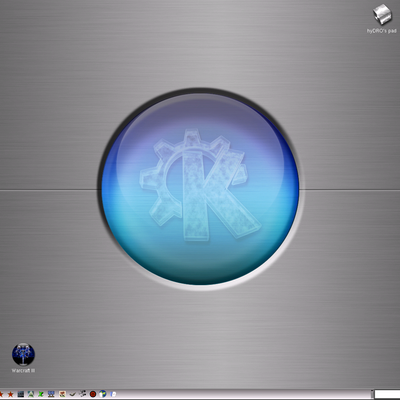Image resolution: width=400 pixels, height=400 pixels.
Task: Click the green triangle panel icon
Action: tap(31, 394)
